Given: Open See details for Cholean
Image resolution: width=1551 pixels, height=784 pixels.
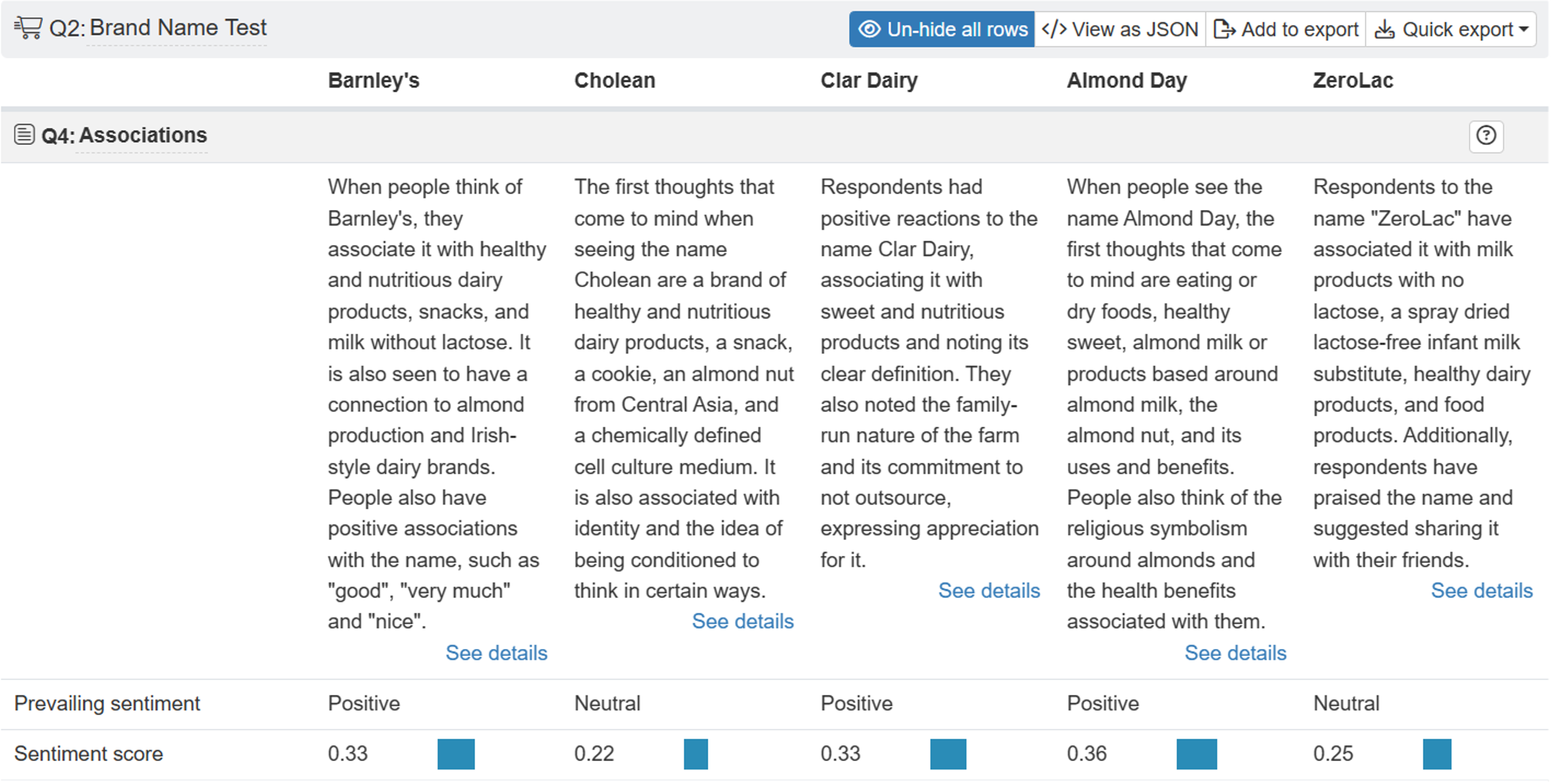Looking at the screenshot, I should 742,621.
